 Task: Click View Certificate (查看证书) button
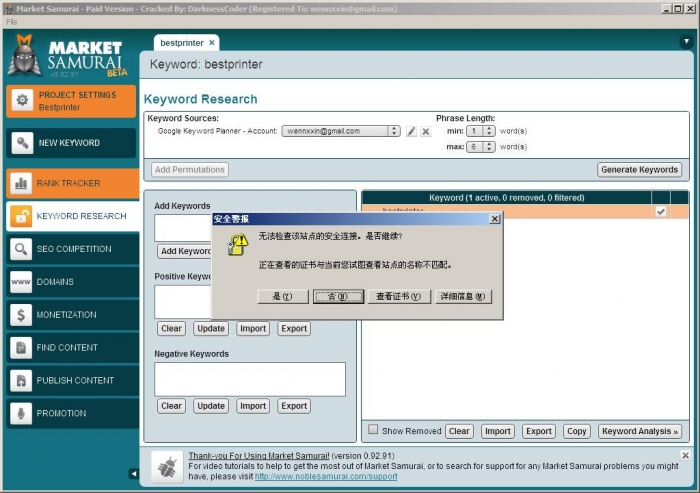click(x=399, y=297)
